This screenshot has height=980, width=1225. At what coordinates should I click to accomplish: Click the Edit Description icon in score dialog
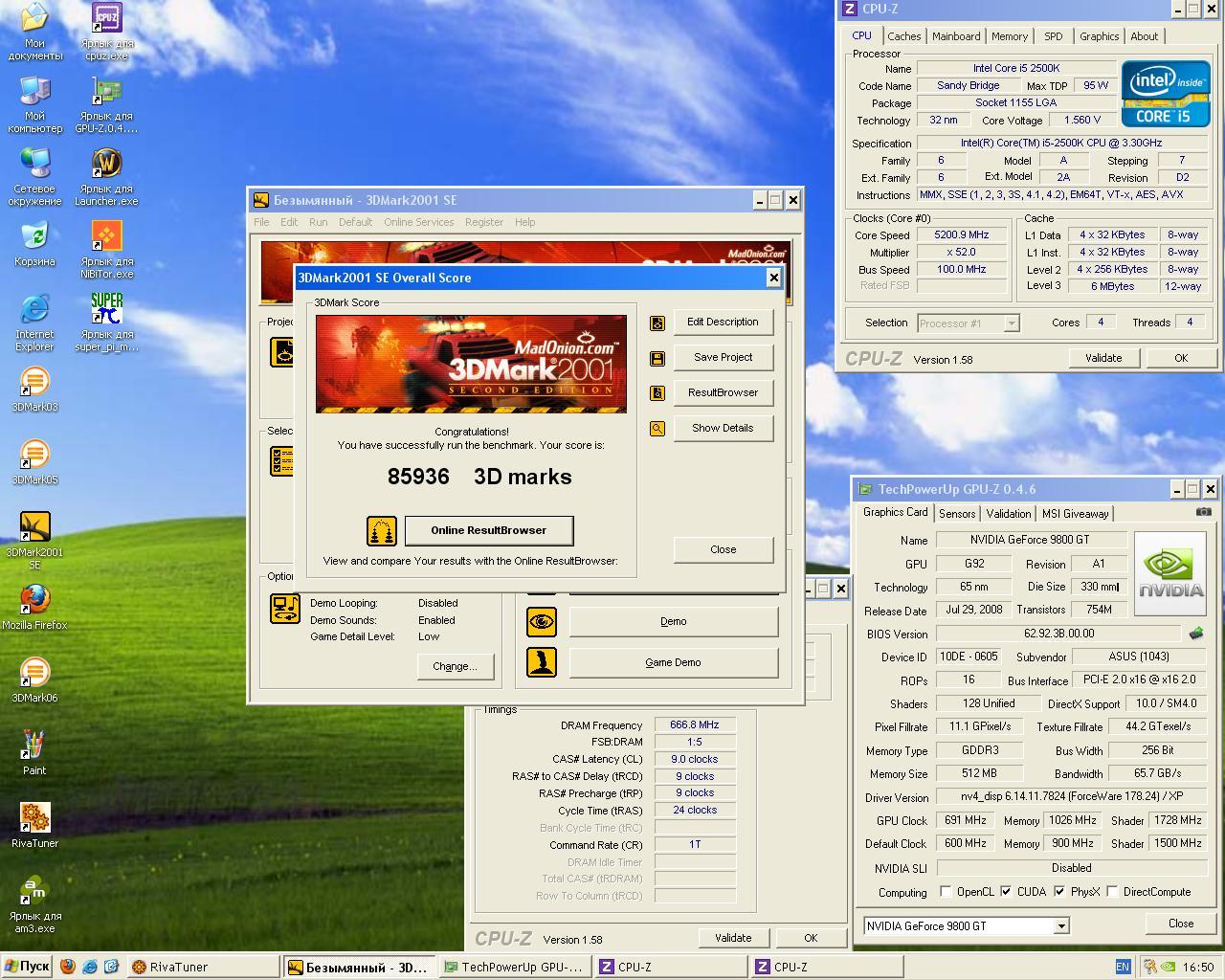tap(657, 323)
